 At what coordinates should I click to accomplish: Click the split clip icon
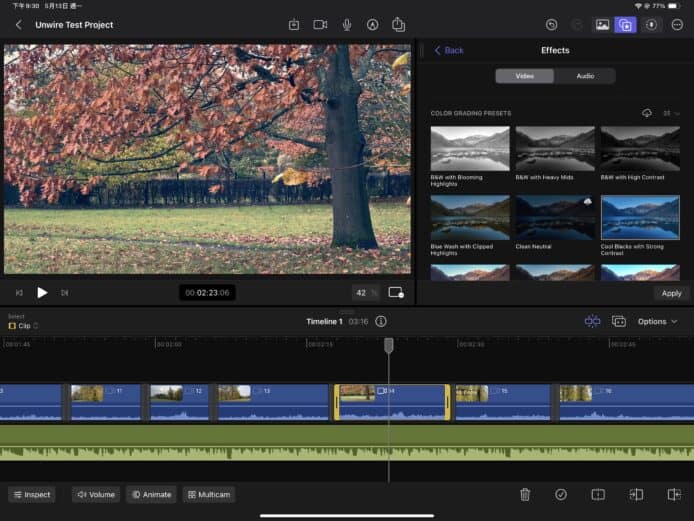[x=598, y=494]
